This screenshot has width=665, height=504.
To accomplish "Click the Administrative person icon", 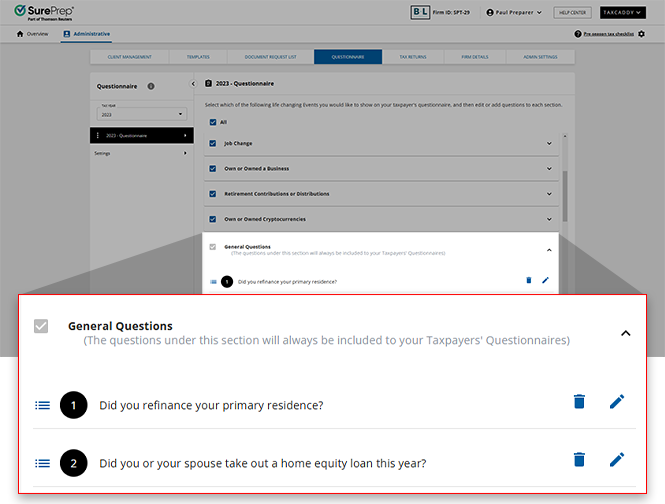I will (x=67, y=34).
